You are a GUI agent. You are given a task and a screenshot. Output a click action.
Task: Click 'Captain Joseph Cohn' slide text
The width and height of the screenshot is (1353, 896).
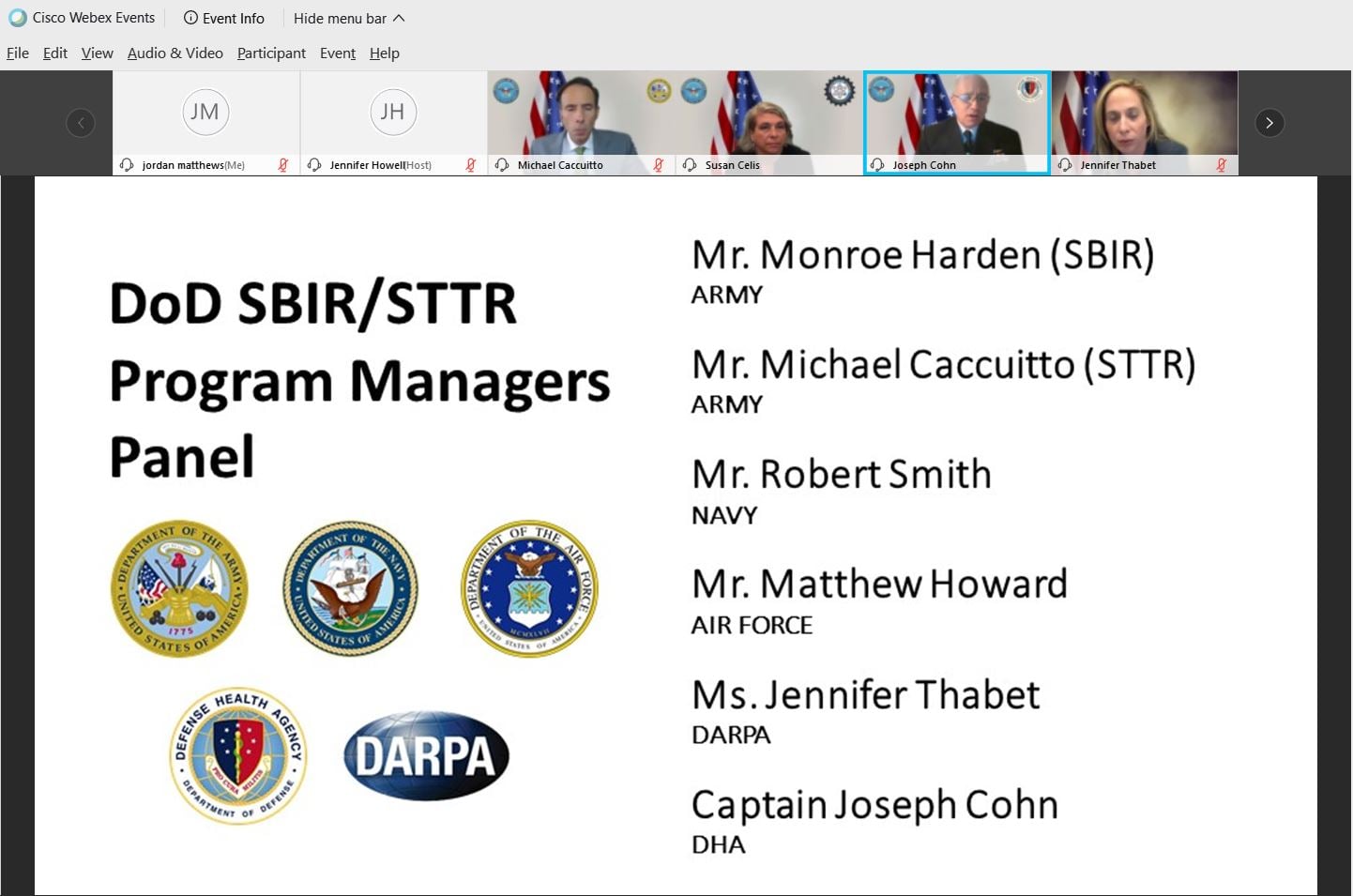pyautogui.click(x=874, y=805)
